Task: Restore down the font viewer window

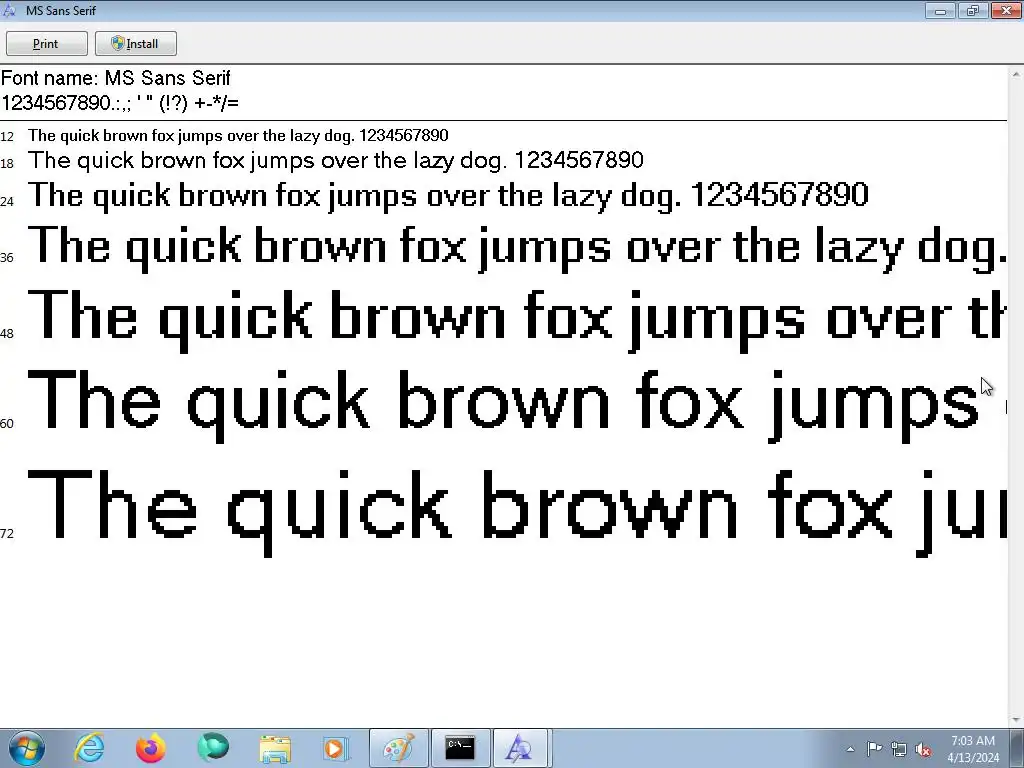Action: point(973,10)
